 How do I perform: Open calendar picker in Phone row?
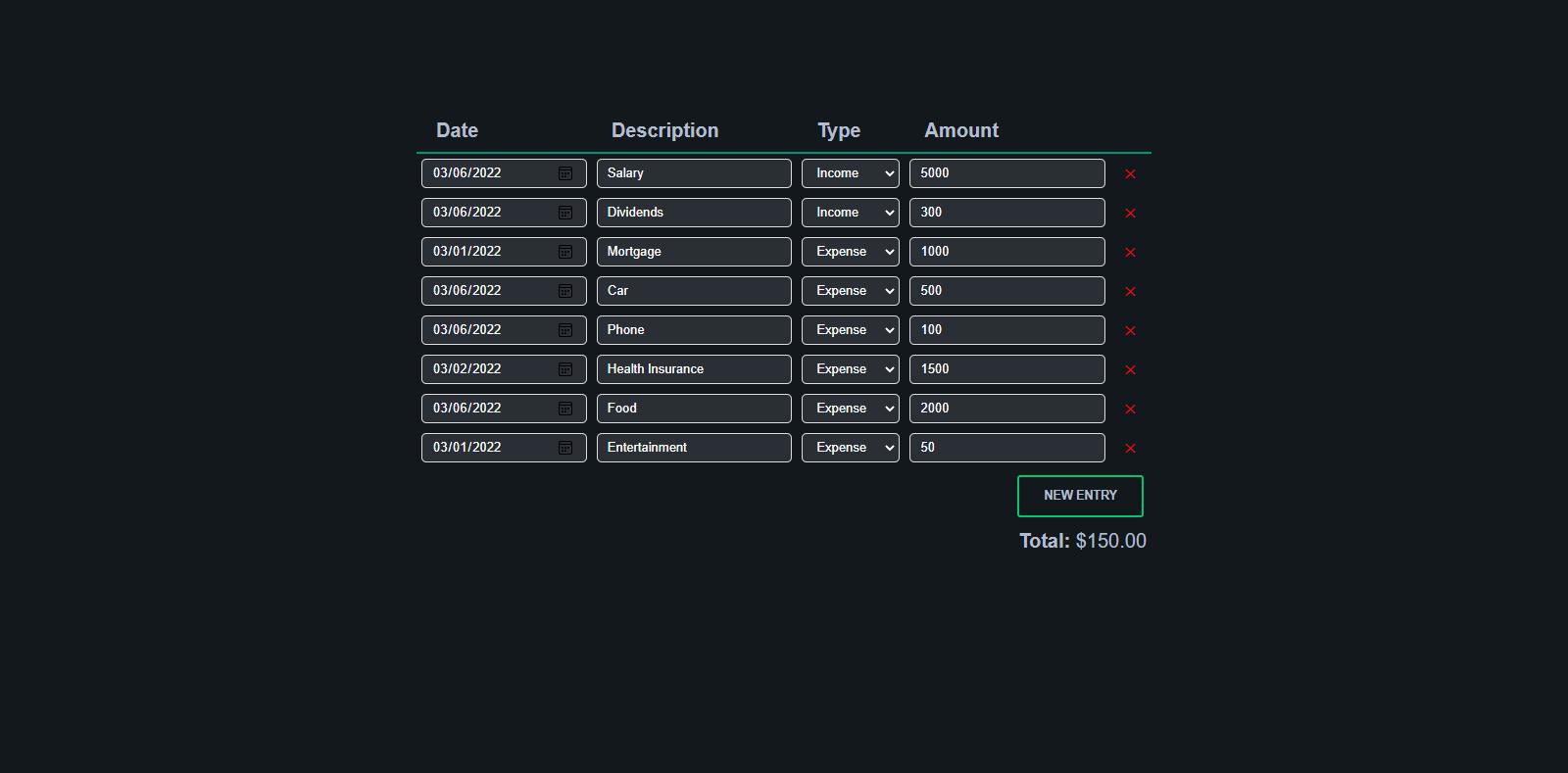click(565, 330)
